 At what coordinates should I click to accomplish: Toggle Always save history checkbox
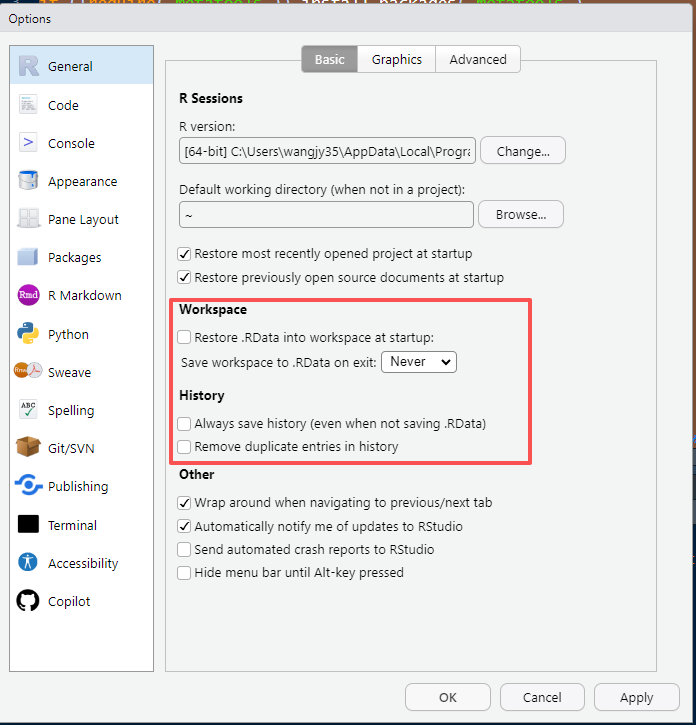click(184, 424)
